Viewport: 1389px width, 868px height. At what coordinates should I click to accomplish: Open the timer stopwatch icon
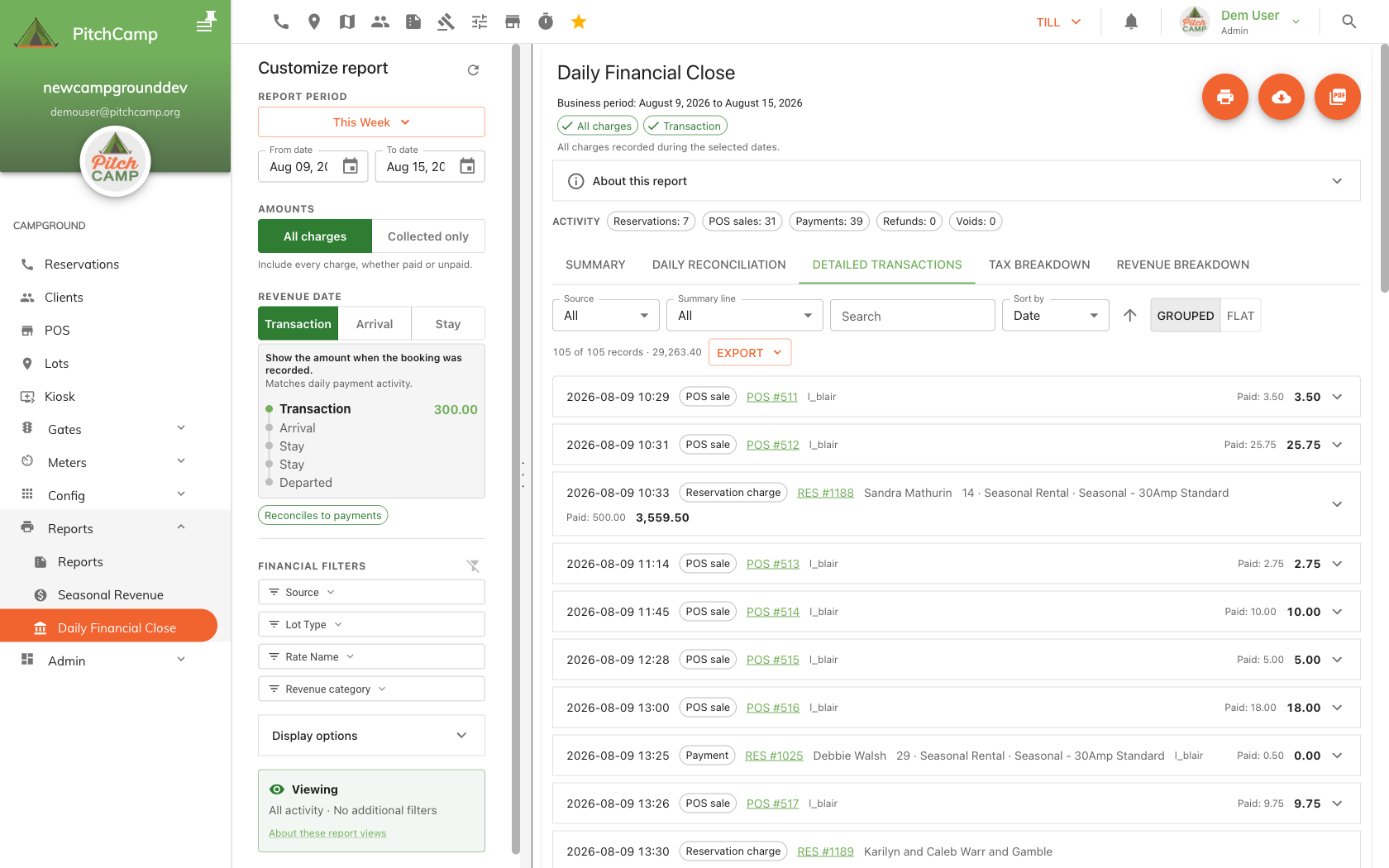(x=546, y=21)
